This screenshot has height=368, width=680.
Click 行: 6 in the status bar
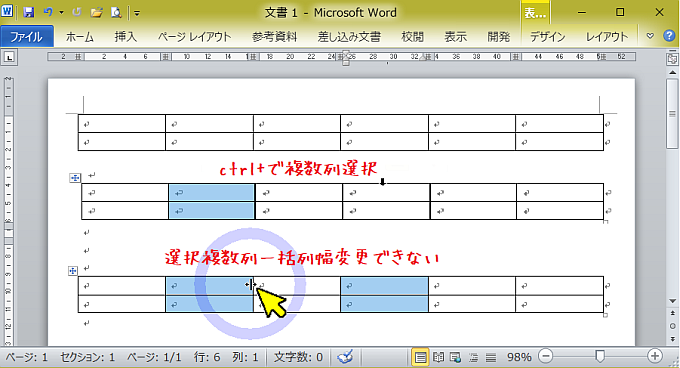(207, 357)
